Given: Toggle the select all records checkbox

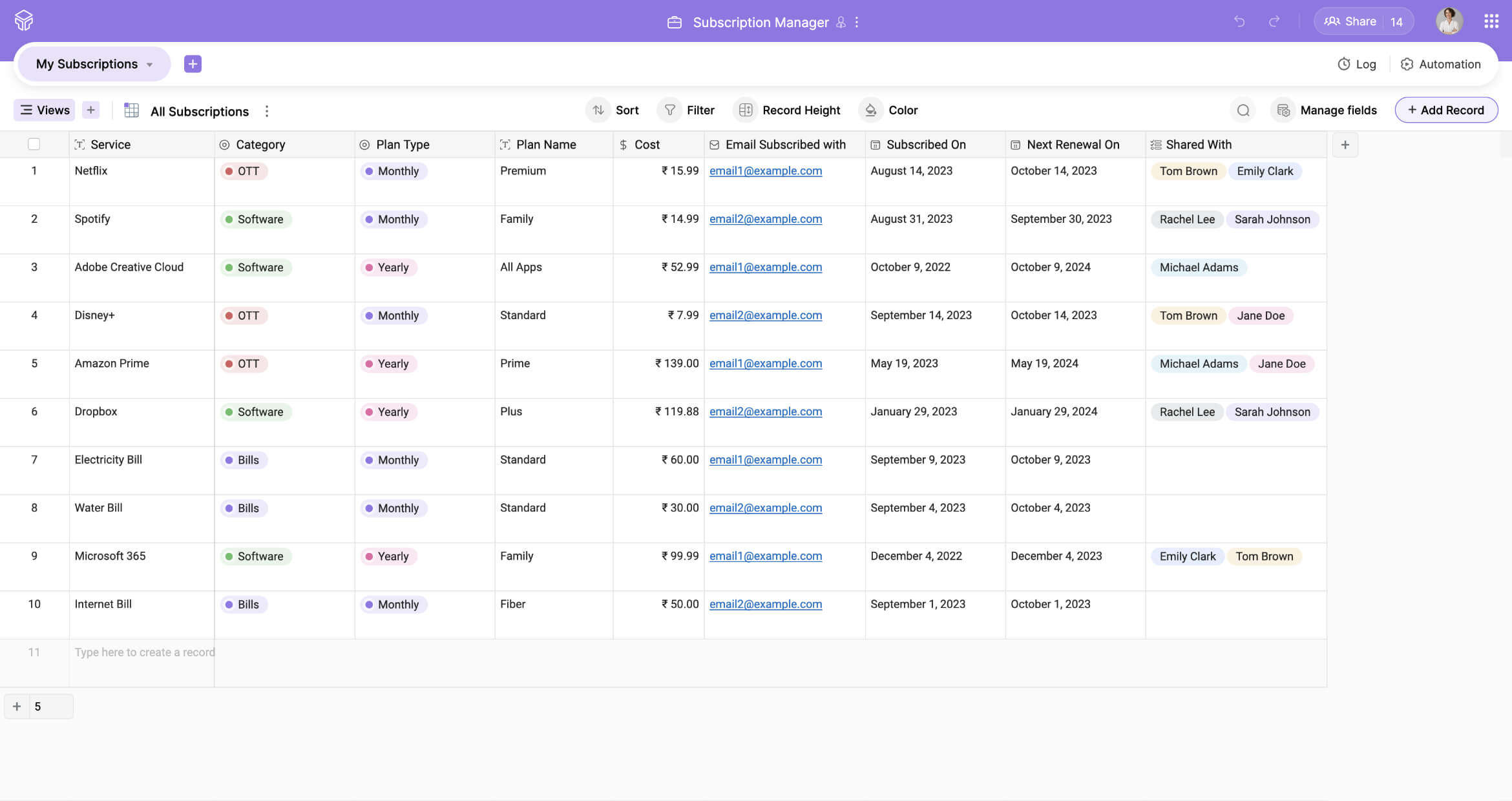Looking at the screenshot, I should [x=34, y=144].
